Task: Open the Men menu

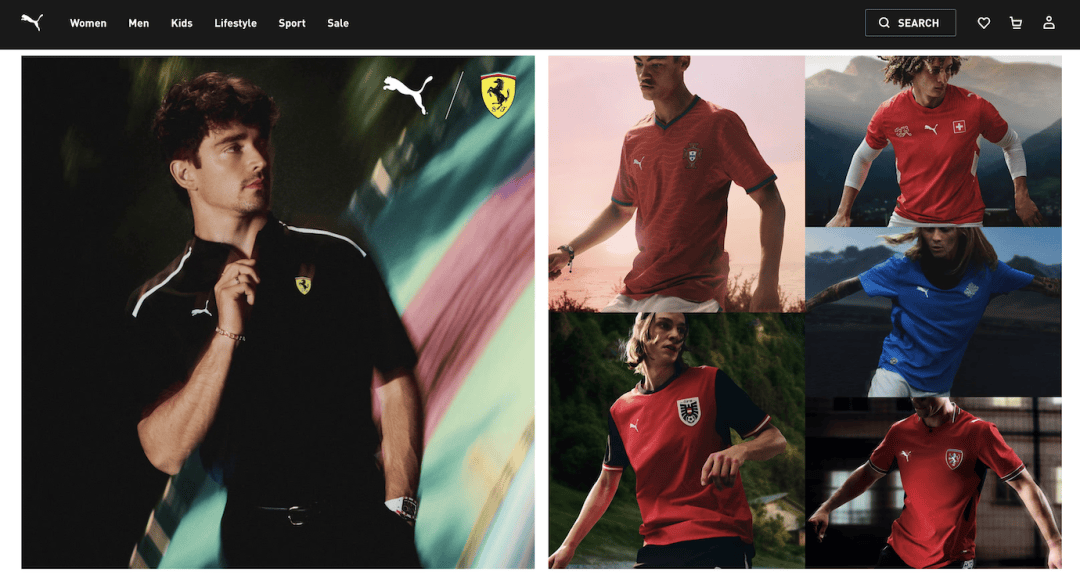Action: tap(138, 23)
